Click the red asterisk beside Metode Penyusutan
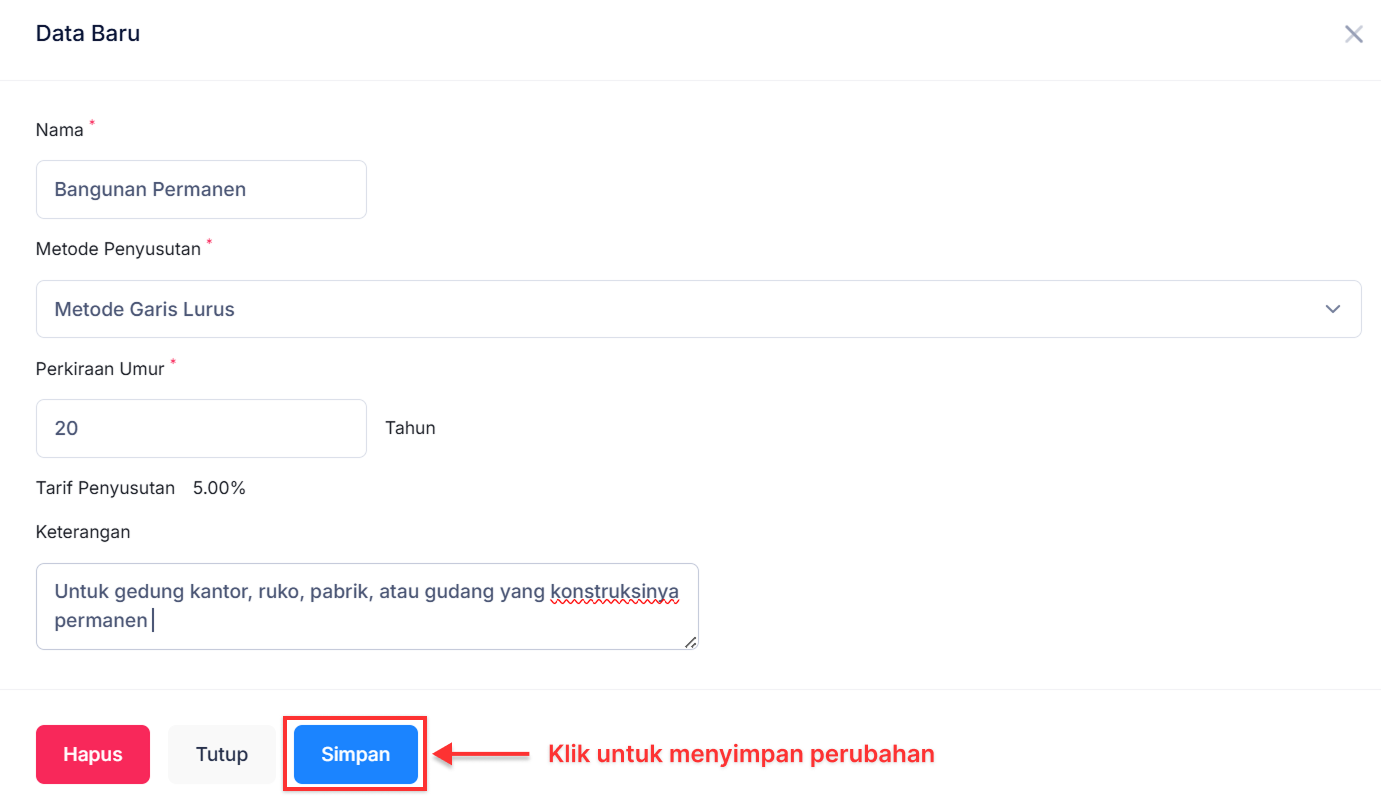 point(210,241)
